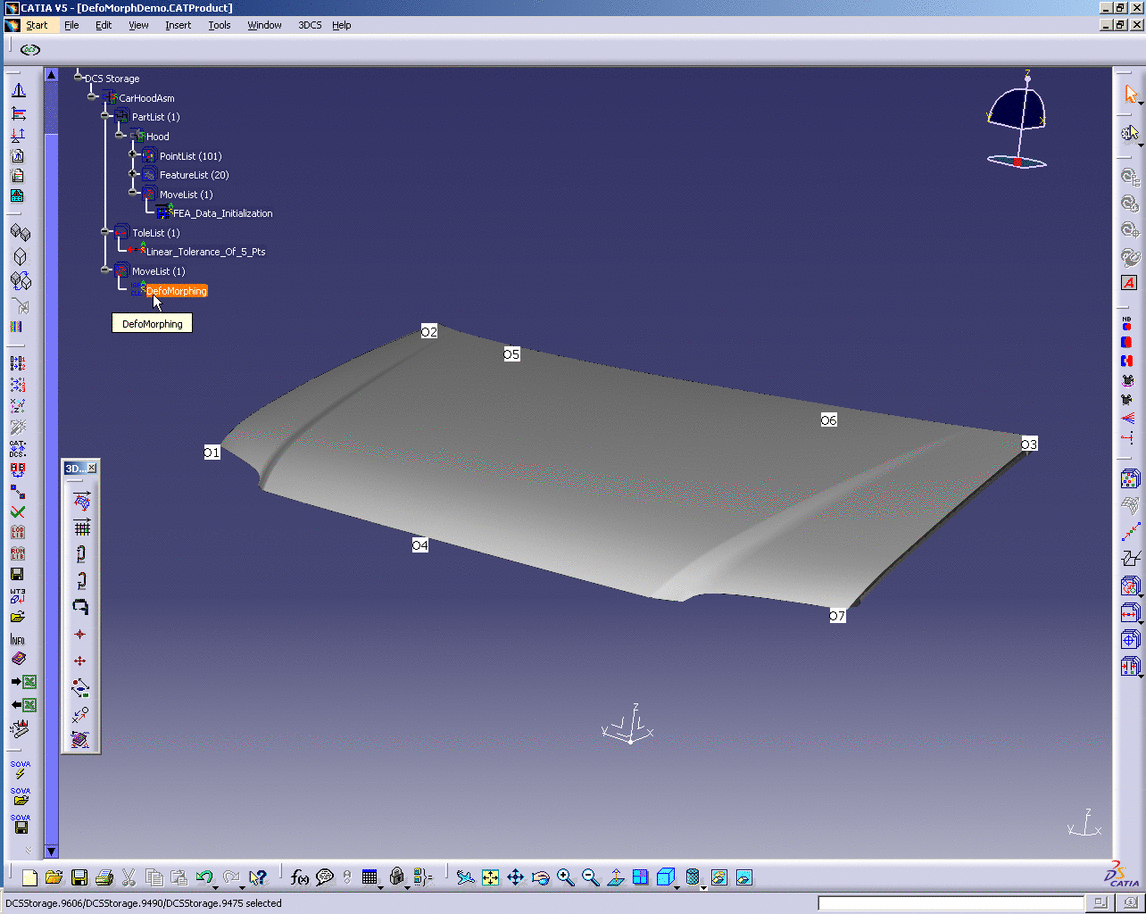Click the Open file folder icon
1146x914 pixels.
tap(53, 877)
